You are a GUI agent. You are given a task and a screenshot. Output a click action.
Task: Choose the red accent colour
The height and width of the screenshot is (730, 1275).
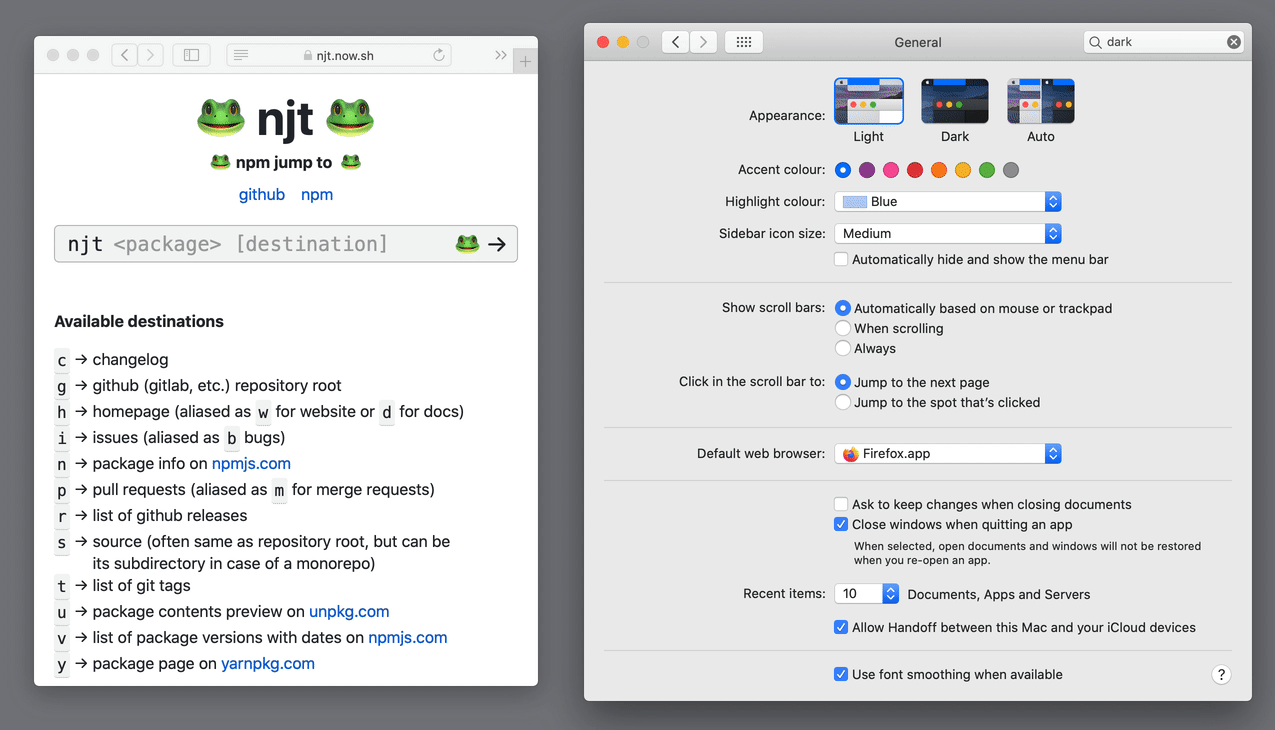(915, 170)
